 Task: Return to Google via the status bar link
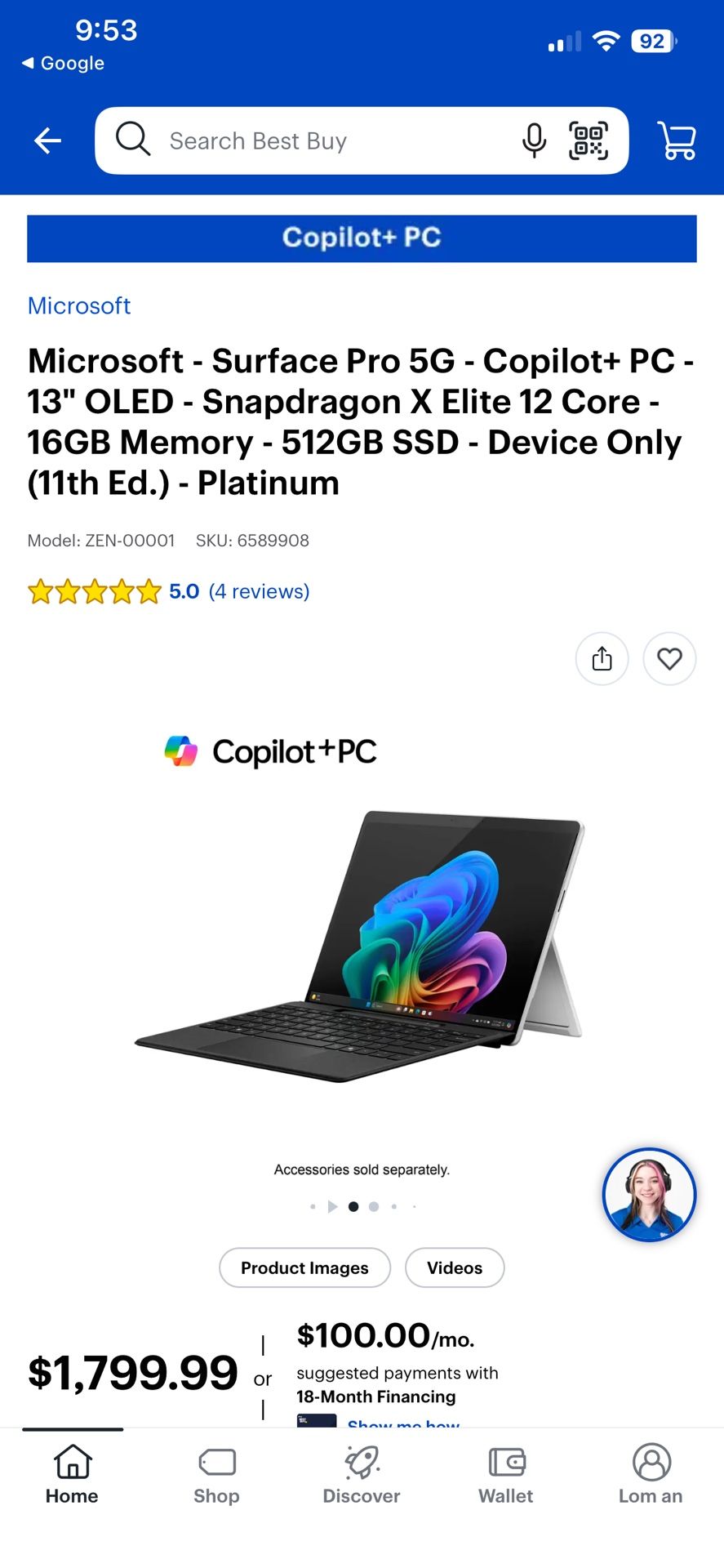(63, 63)
